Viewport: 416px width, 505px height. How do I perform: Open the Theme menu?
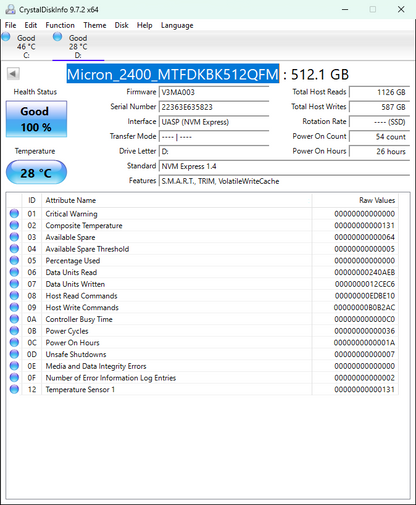(95, 25)
